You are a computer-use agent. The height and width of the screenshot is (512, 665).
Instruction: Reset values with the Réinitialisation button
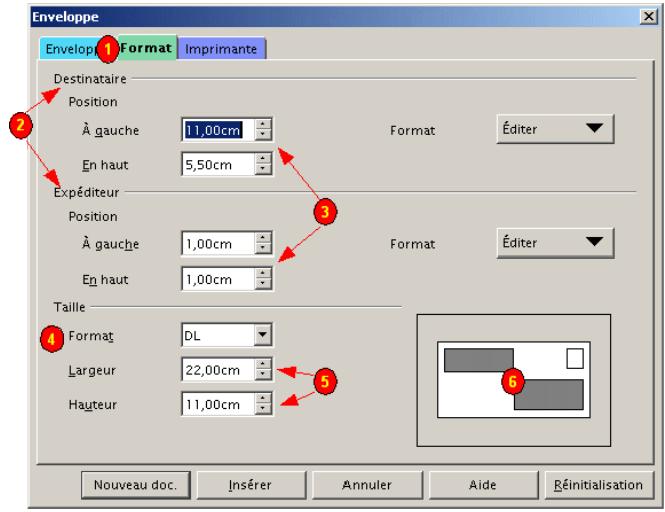598,485
